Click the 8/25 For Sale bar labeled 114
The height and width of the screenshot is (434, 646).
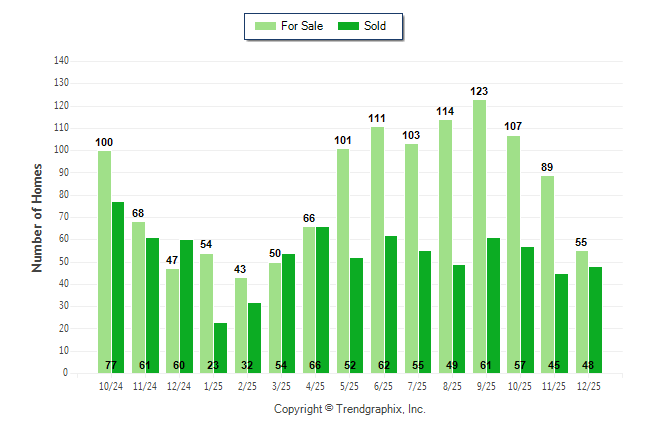[445, 246]
